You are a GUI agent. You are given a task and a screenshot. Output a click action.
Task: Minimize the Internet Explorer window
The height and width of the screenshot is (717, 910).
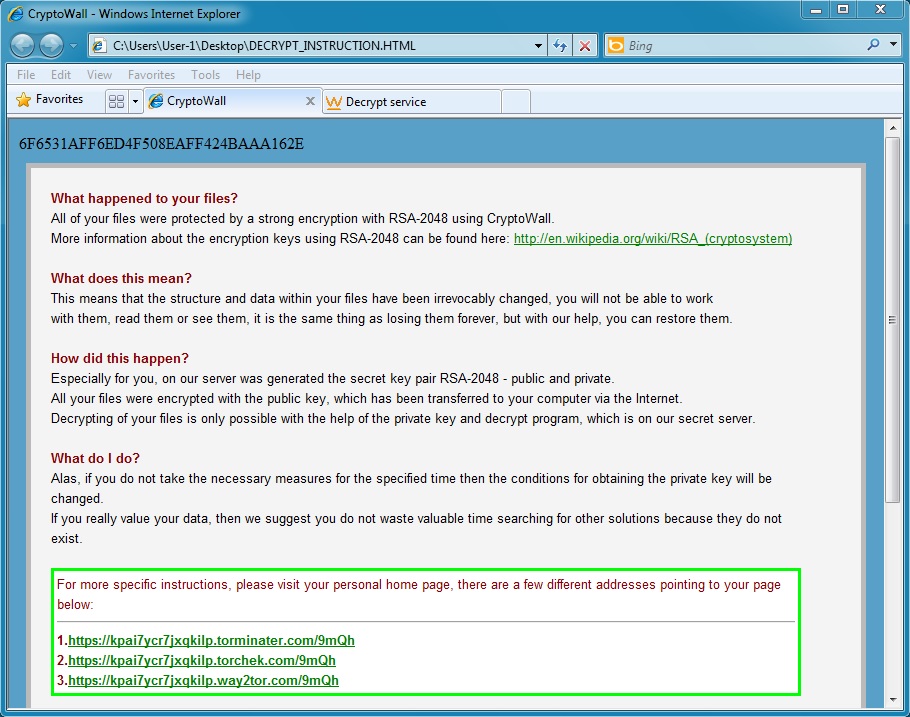815,10
